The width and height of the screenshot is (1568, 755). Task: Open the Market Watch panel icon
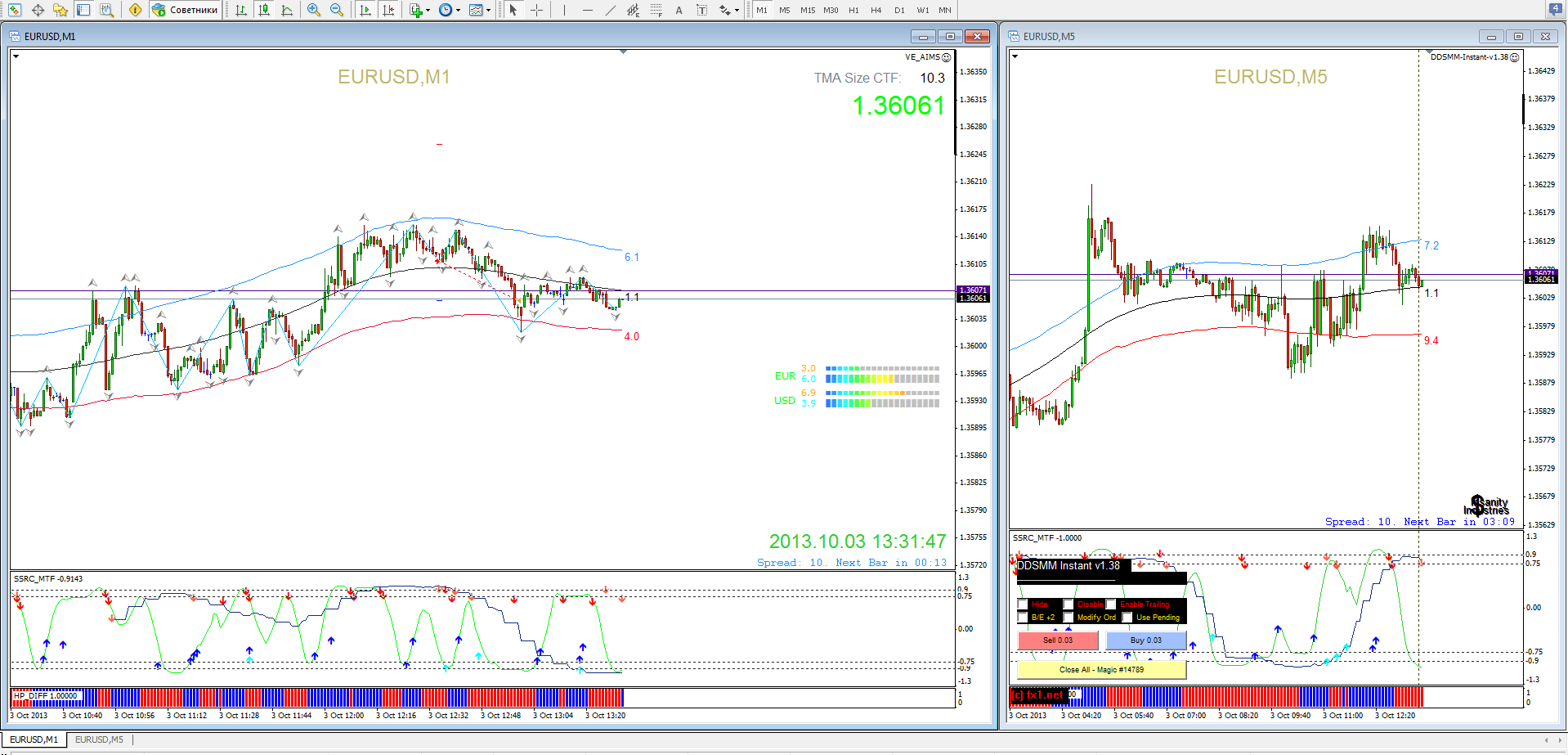point(15,10)
